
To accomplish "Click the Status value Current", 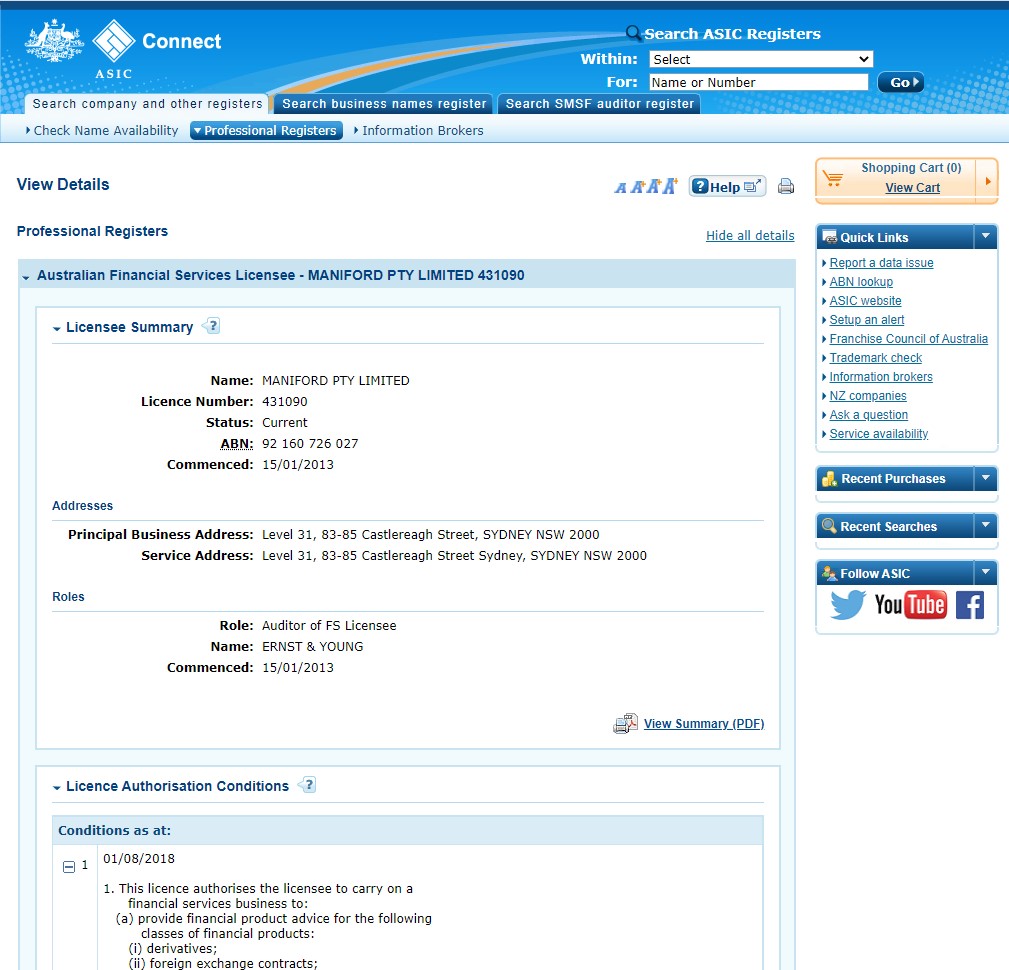I will click(284, 423).
